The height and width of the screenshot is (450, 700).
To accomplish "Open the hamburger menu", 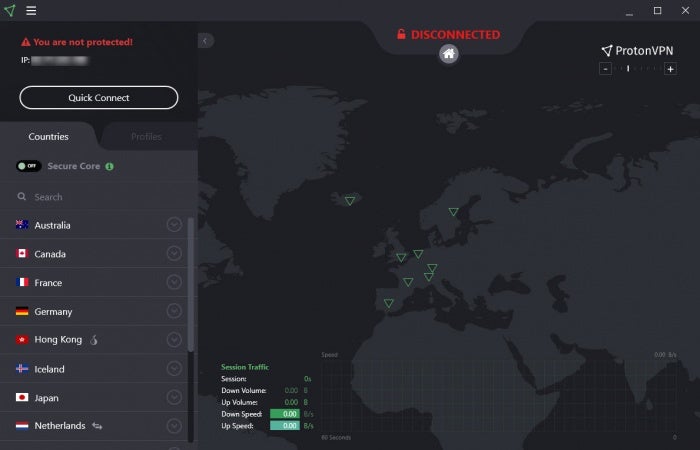I will [x=31, y=10].
